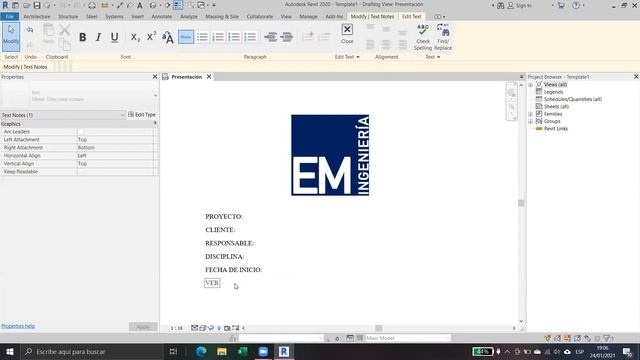Viewport: 640px width, 360px height.
Task: Close the Presentación view tab
Action: click(209, 77)
